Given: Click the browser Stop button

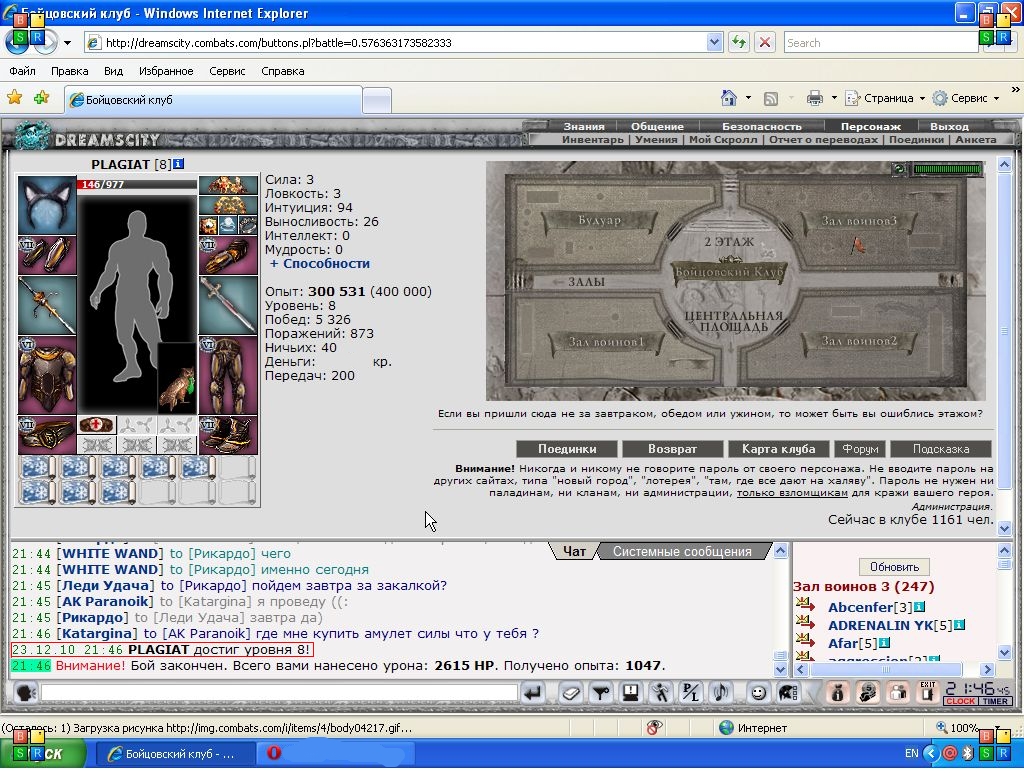Looking at the screenshot, I should pyautogui.click(x=765, y=42).
